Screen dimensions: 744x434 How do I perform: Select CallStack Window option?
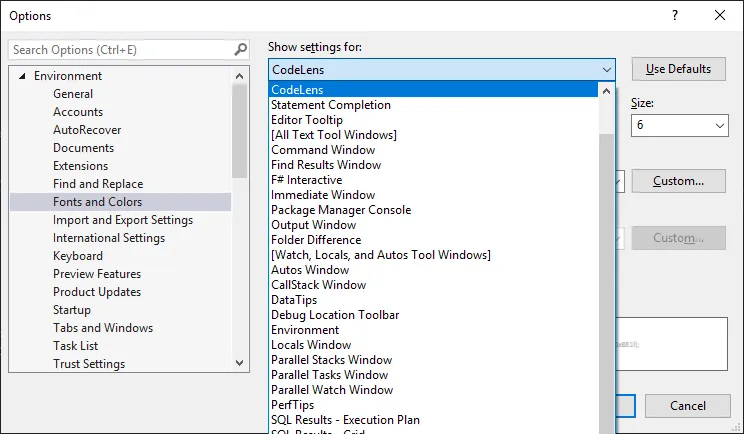[433, 285]
